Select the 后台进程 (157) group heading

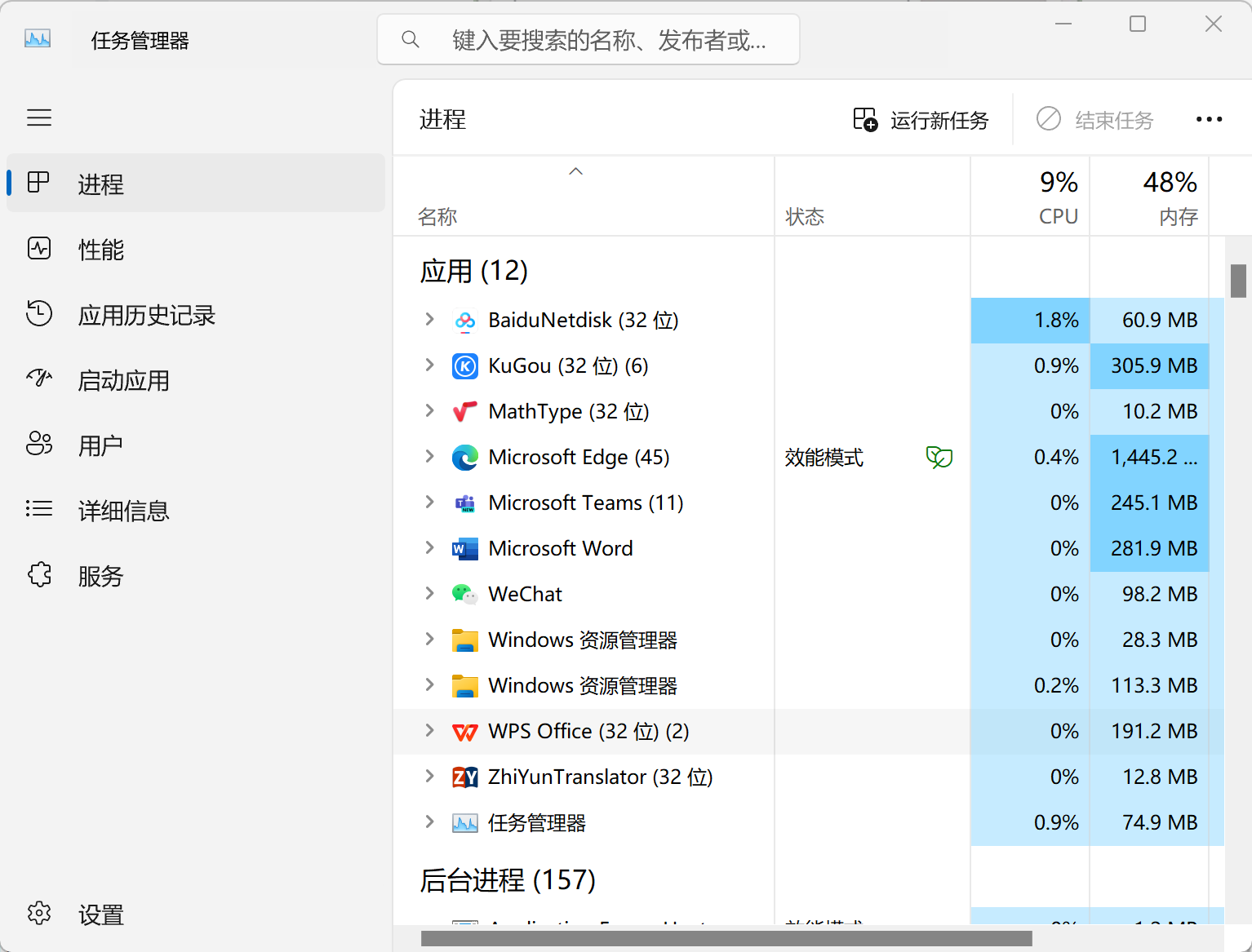click(x=508, y=880)
